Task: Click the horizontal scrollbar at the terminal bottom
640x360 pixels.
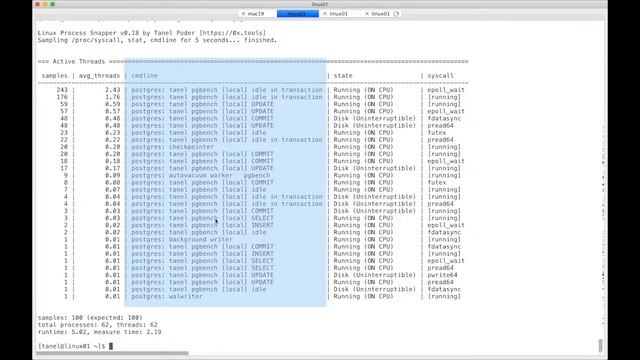Action: [x=112, y=353]
